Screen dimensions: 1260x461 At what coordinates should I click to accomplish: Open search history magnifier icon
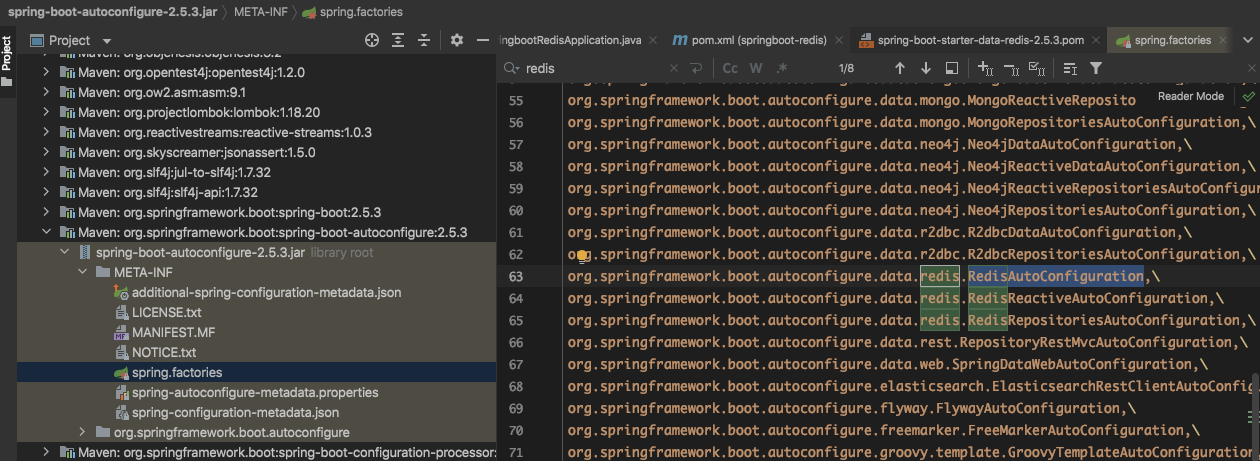(x=513, y=68)
